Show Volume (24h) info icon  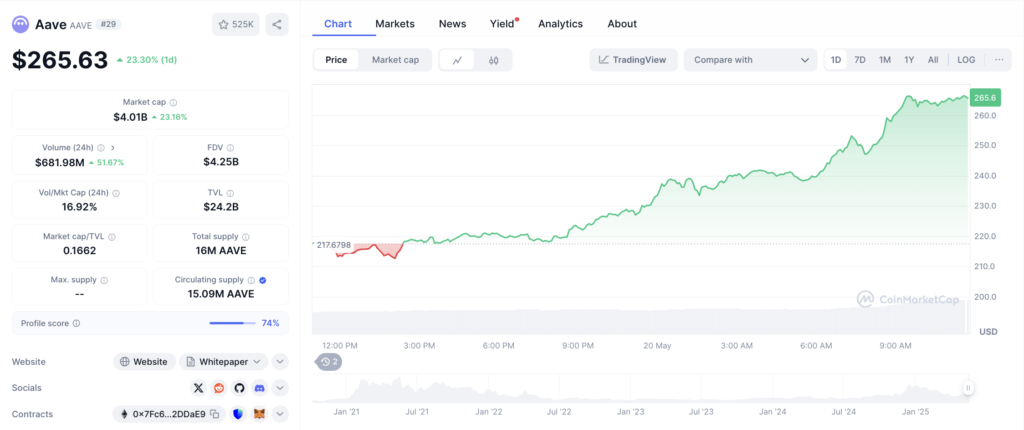tap(101, 148)
